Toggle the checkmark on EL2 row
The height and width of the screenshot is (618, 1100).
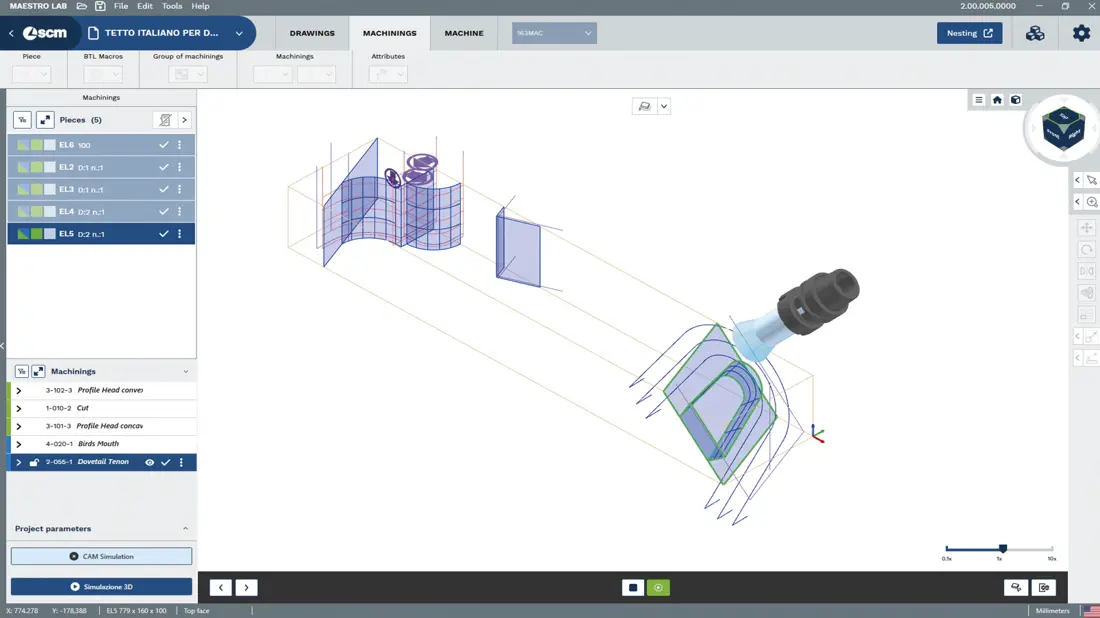[163, 168]
